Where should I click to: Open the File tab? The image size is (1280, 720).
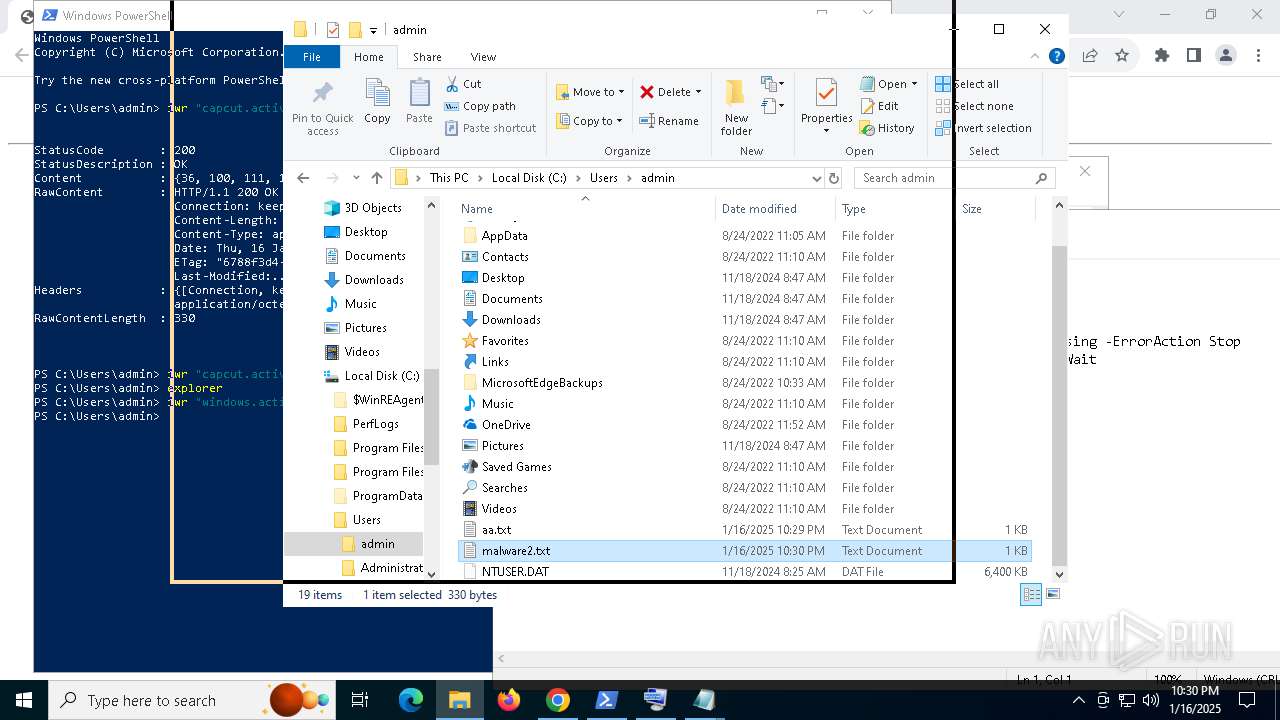[312, 57]
